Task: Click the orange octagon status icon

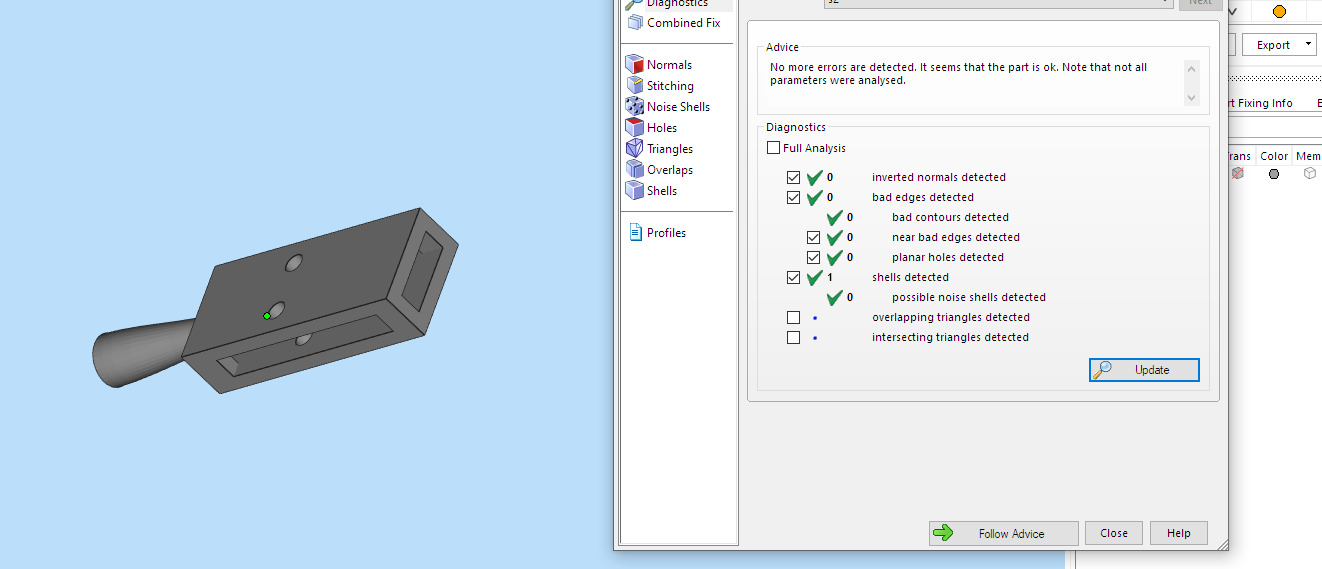Action: [x=1279, y=12]
